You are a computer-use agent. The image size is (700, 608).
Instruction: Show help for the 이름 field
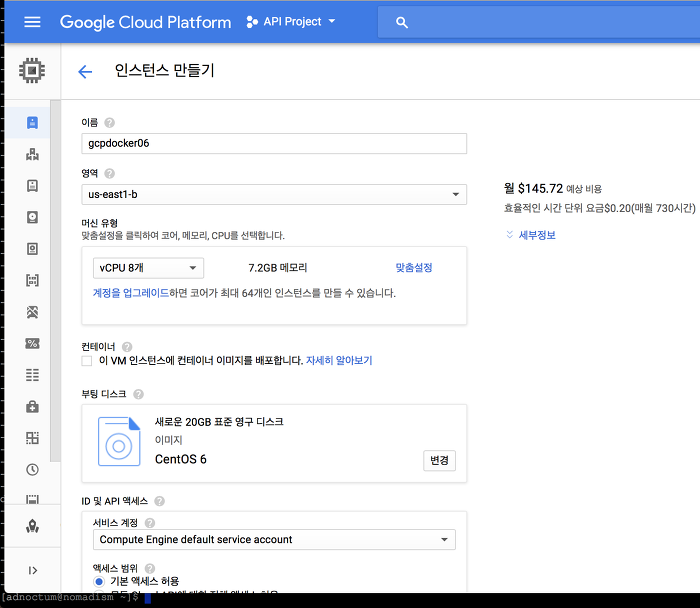coord(109,122)
